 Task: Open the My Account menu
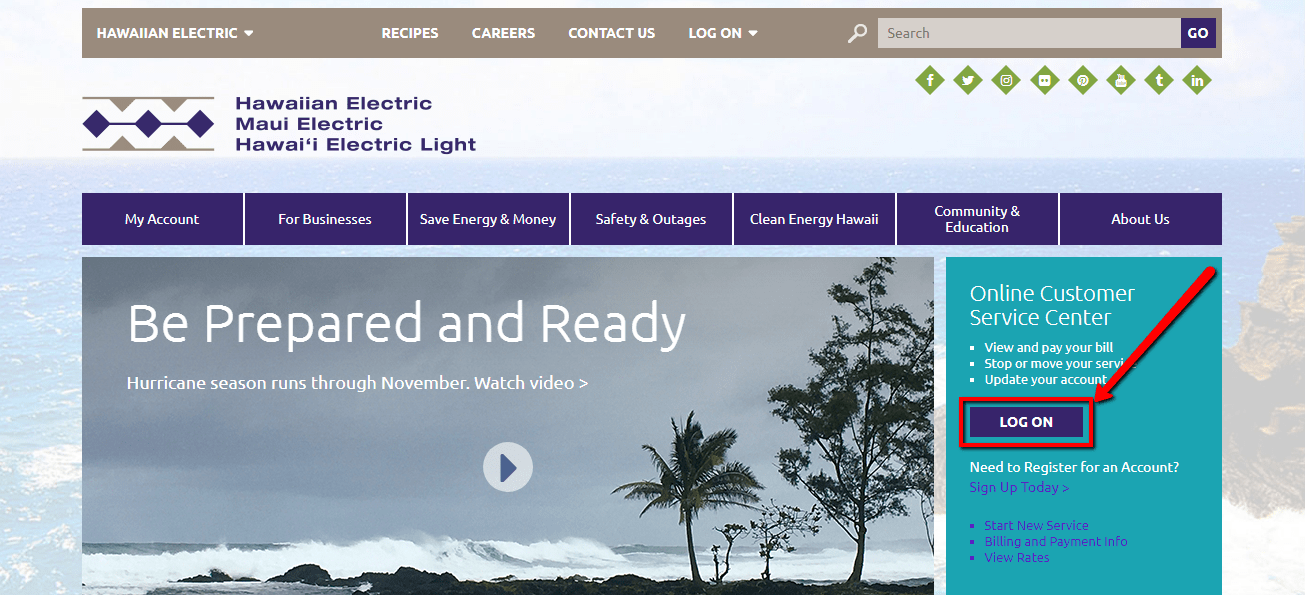click(x=162, y=219)
